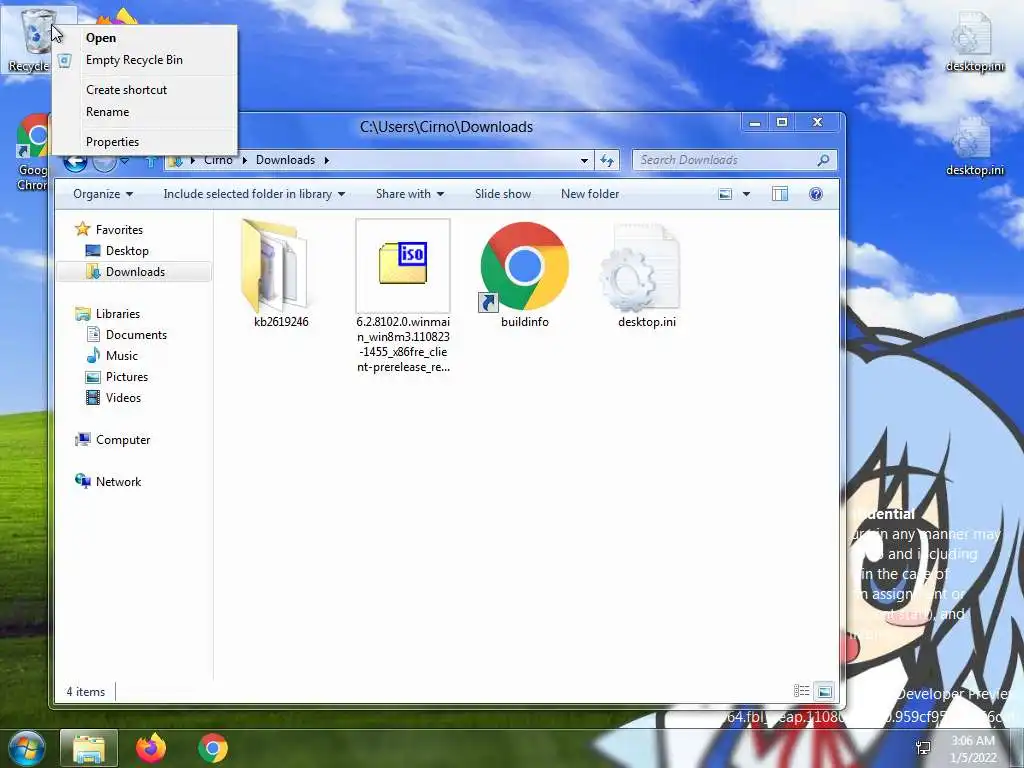Click the New folder button
The image size is (1024, 768).
(590, 194)
